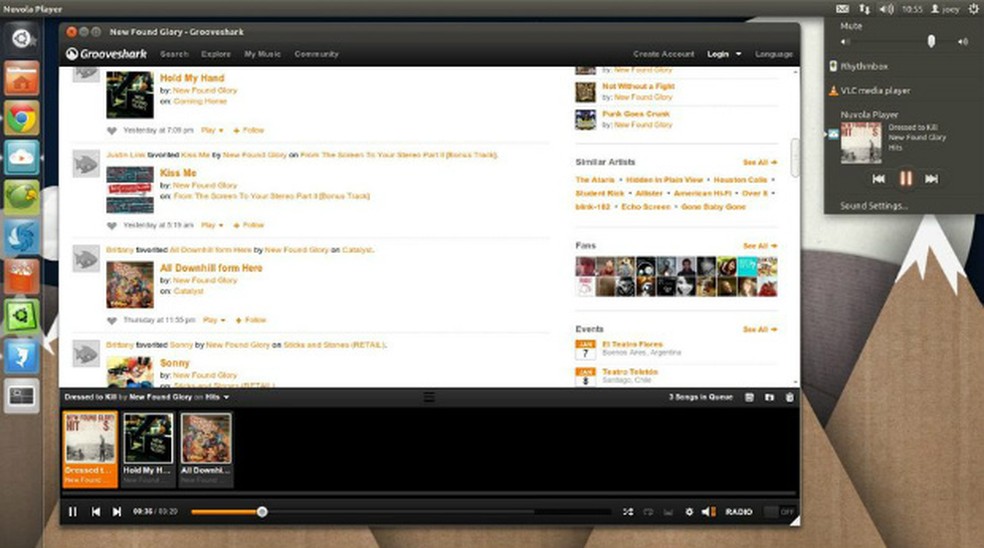Click the add-to-folder queue icon
The height and width of the screenshot is (548, 984).
click(x=769, y=397)
